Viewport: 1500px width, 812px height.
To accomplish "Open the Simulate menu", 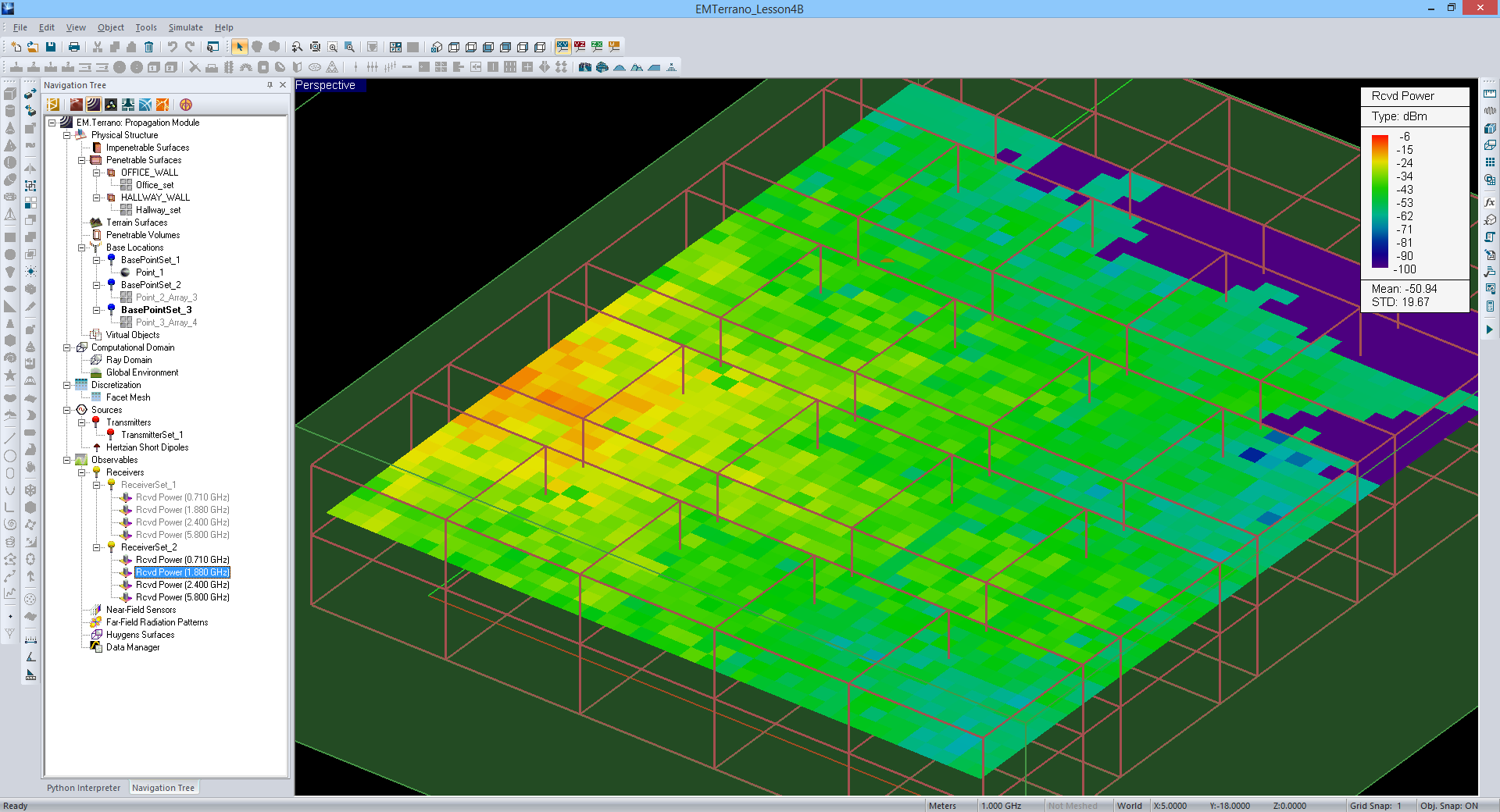I will click(185, 27).
